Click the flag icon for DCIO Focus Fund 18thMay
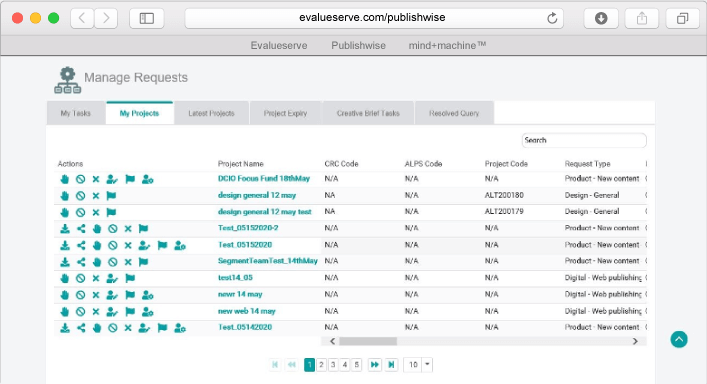 [x=130, y=179]
